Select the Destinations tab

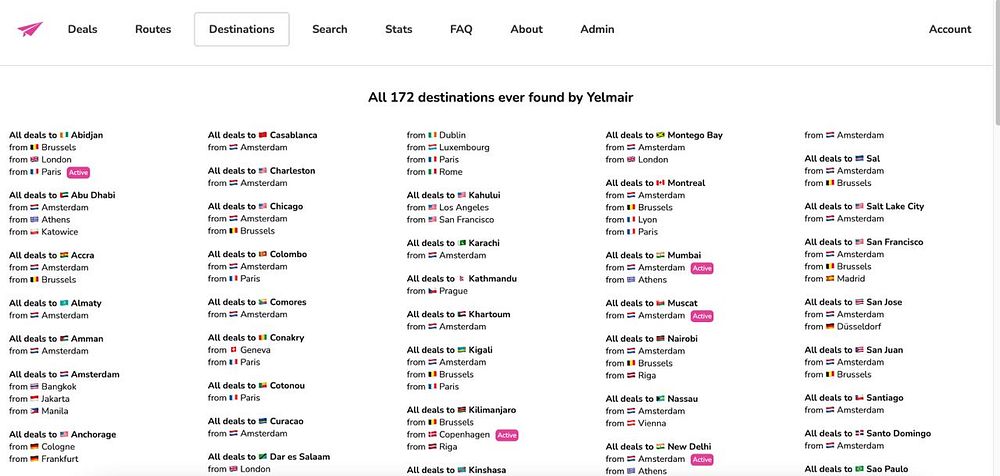(x=241, y=29)
